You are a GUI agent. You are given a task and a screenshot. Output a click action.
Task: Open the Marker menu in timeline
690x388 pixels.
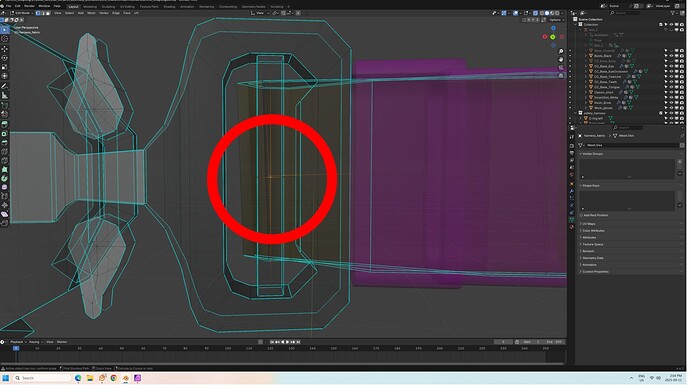(x=62, y=343)
